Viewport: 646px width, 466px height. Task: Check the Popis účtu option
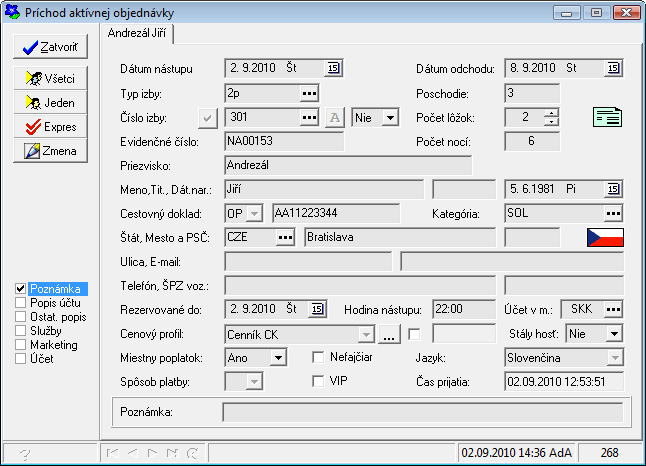tap(21, 303)
